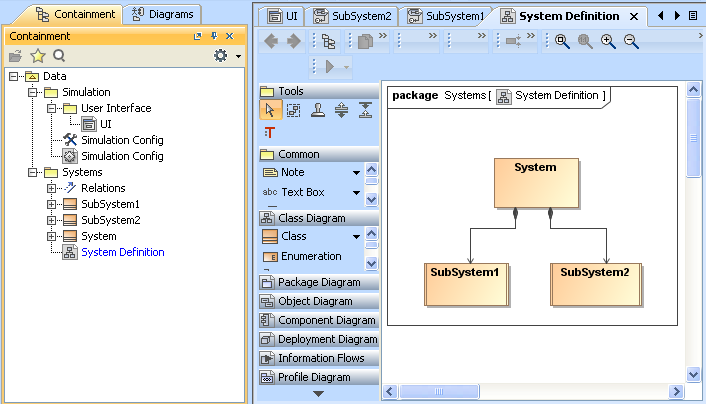Screen dimensions: 706x404
Task: Open the Information Flows palette group
Action: pyautogui.click(x=318, y=358)
